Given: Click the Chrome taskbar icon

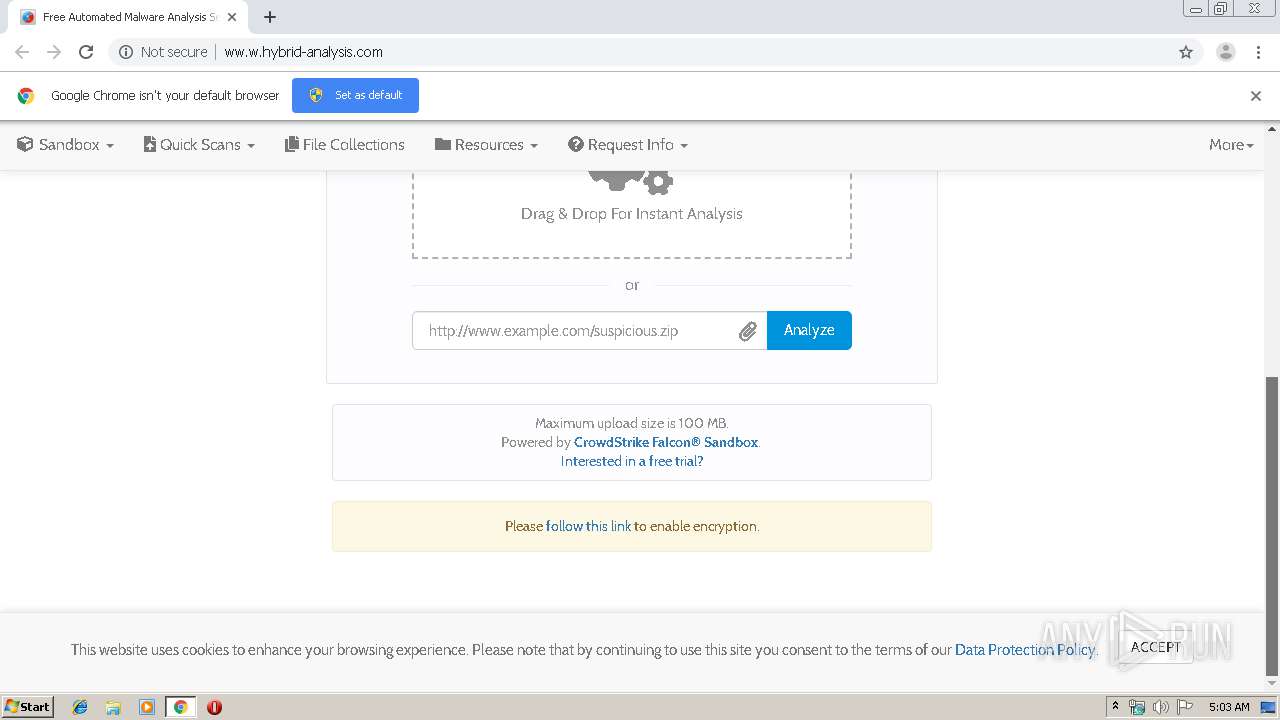Looking at the screenshot, I should pyautogui.click(x=180, y=707).
